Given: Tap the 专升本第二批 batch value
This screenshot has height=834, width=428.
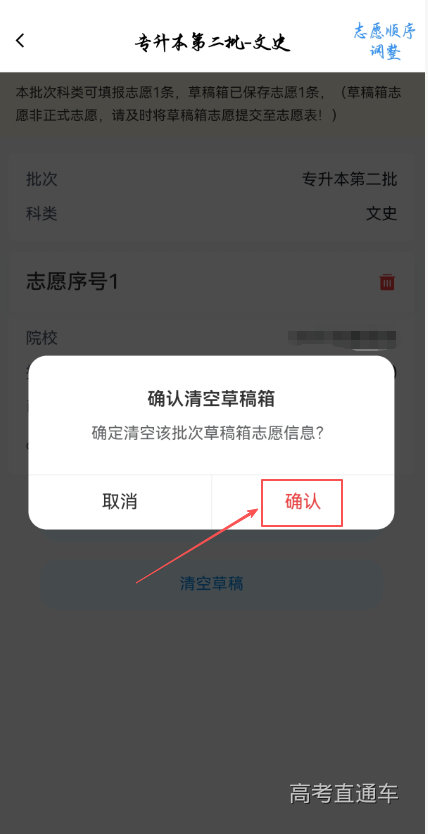Looking at the screenshot, I should pyautogui.click(x=349, y=180).
